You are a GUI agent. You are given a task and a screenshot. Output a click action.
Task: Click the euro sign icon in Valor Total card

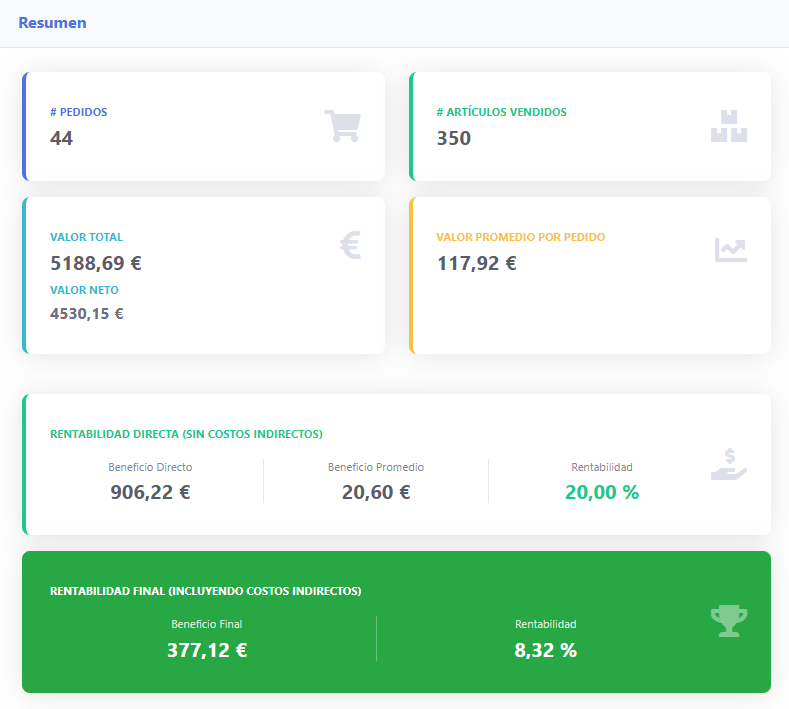pos(350,245)
